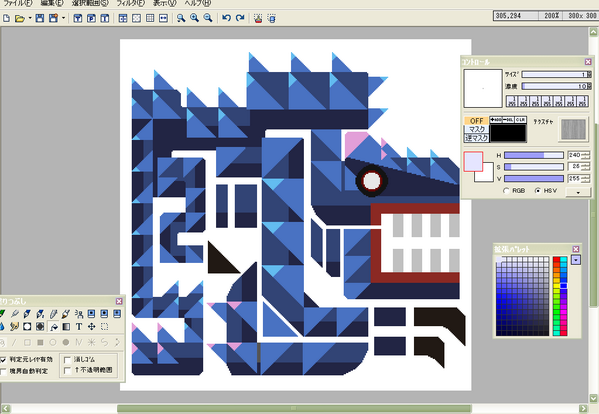The width and height of the screenshot is (599, 414).
Task: Open the extended palette dropdown arrow
Action: [x=576, y=260]
